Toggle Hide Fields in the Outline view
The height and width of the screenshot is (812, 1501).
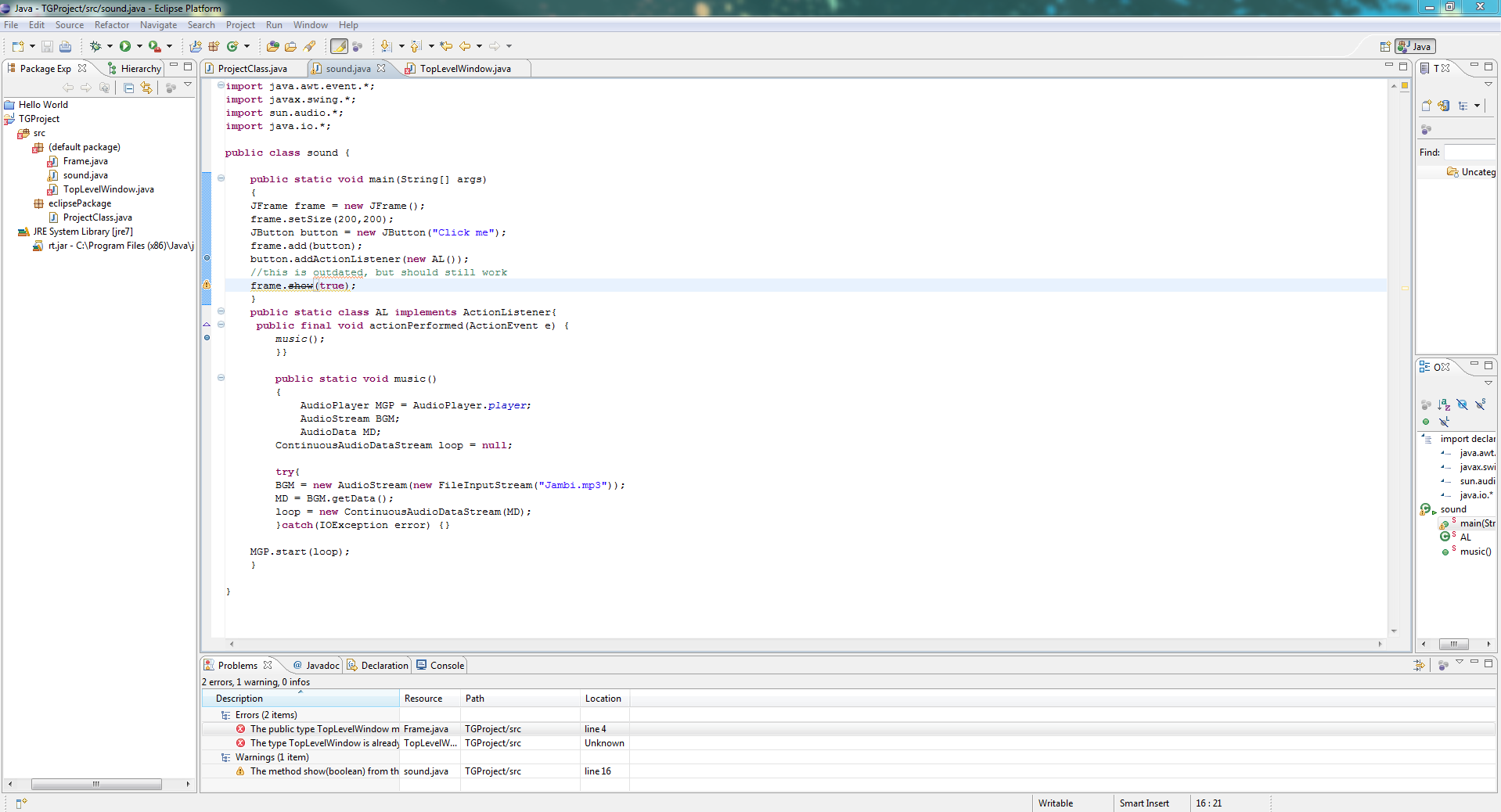tap(1462, 404)
